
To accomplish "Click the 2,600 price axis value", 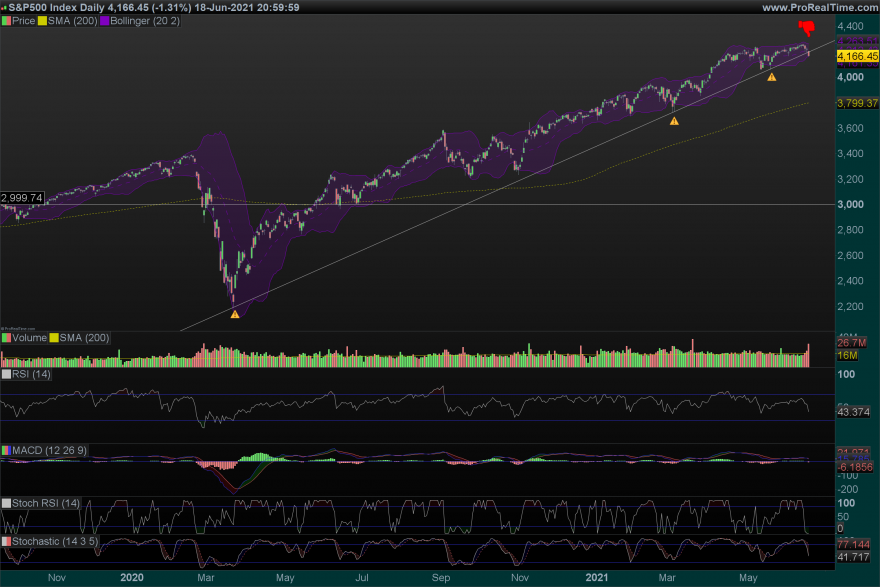I will point(850,255).
